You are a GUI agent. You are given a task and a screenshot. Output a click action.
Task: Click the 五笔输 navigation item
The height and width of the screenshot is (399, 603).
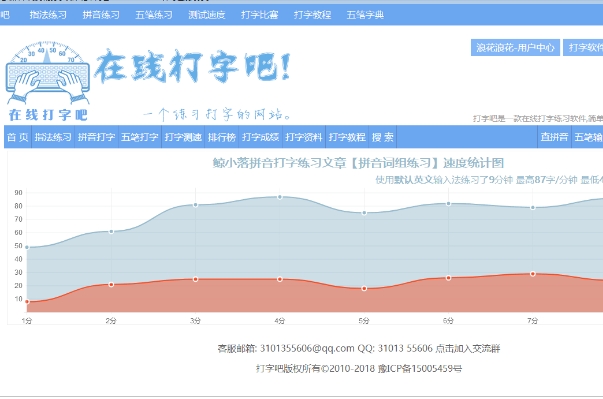[x=588, y=137]
